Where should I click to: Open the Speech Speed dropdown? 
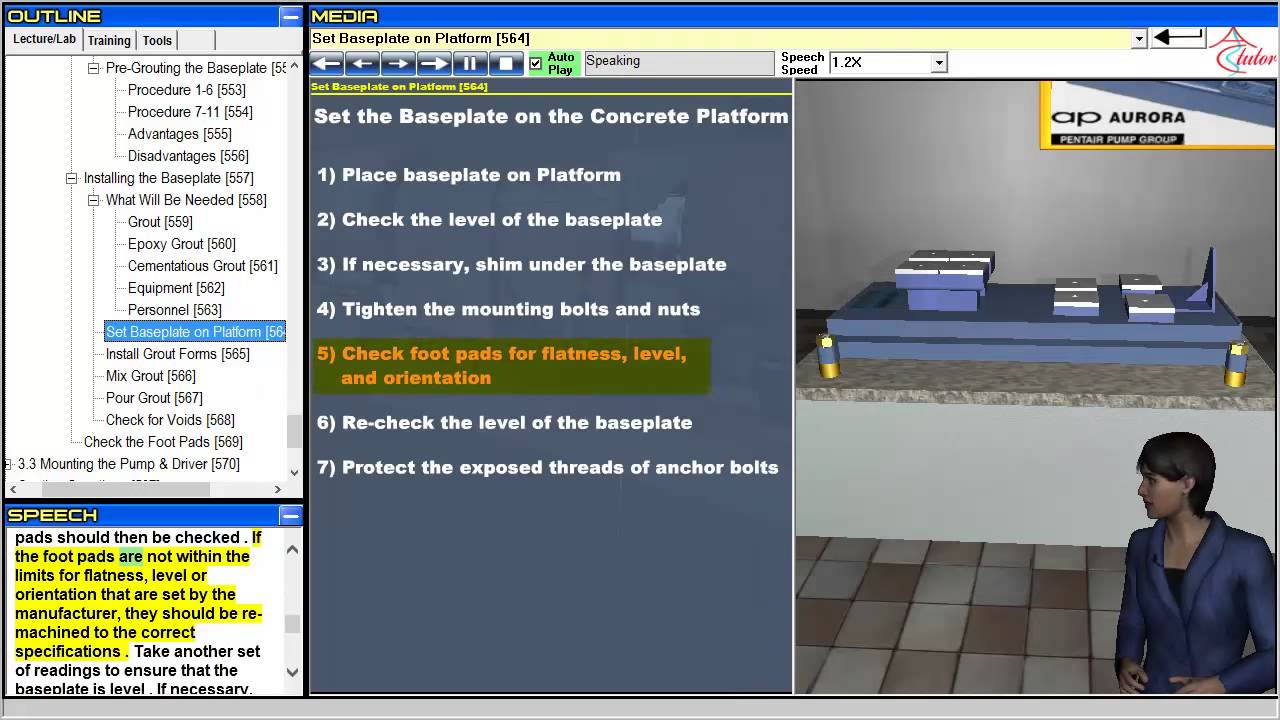tap(938, 63)
